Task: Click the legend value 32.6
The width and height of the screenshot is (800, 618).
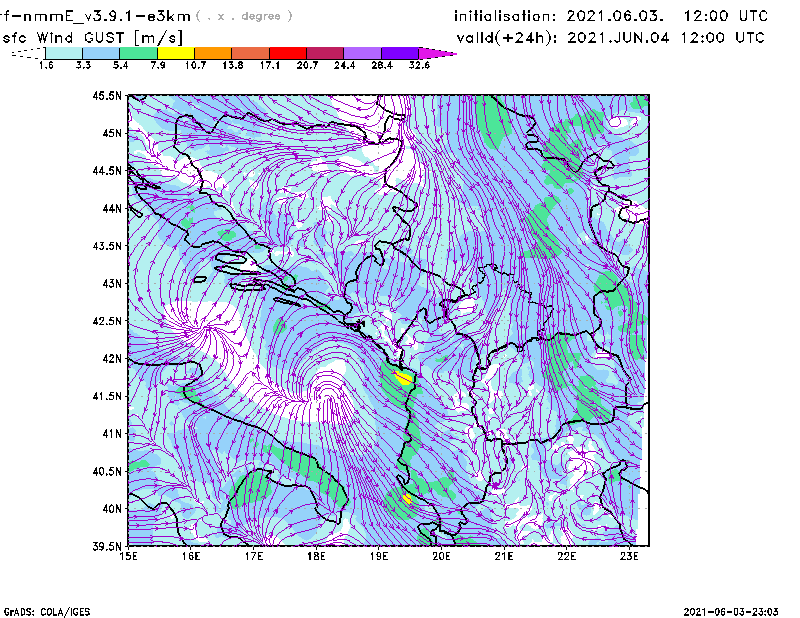Action: click(419, 65)
